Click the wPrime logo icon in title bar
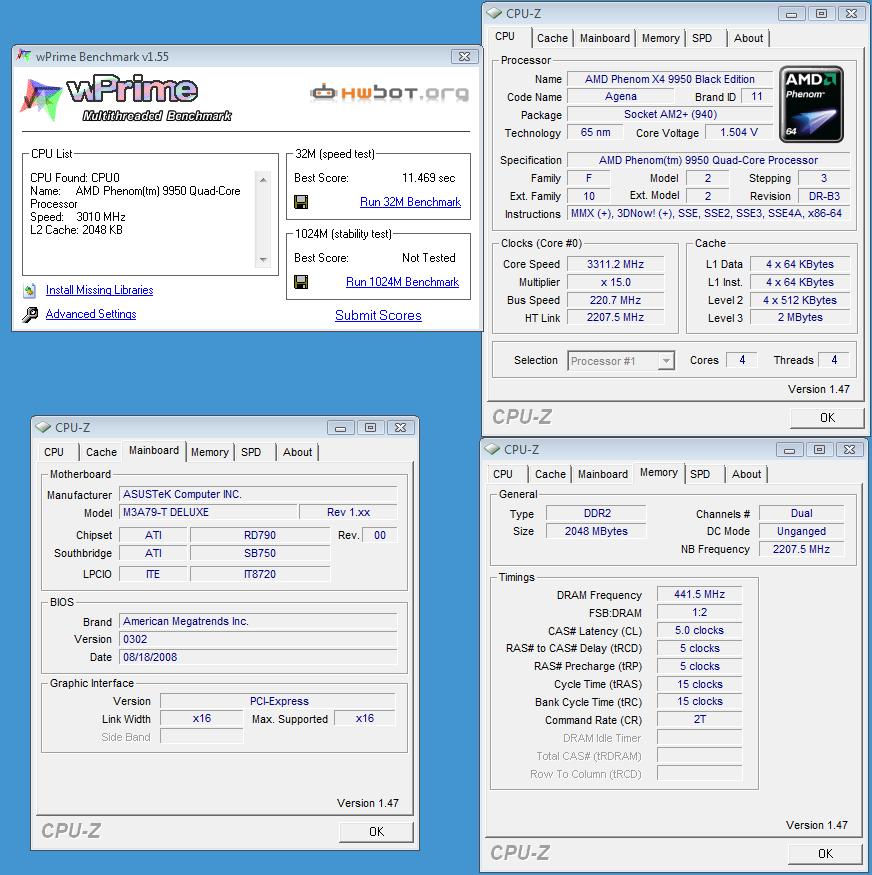Viewport: 872px width, 875px height. click(23, 56)
